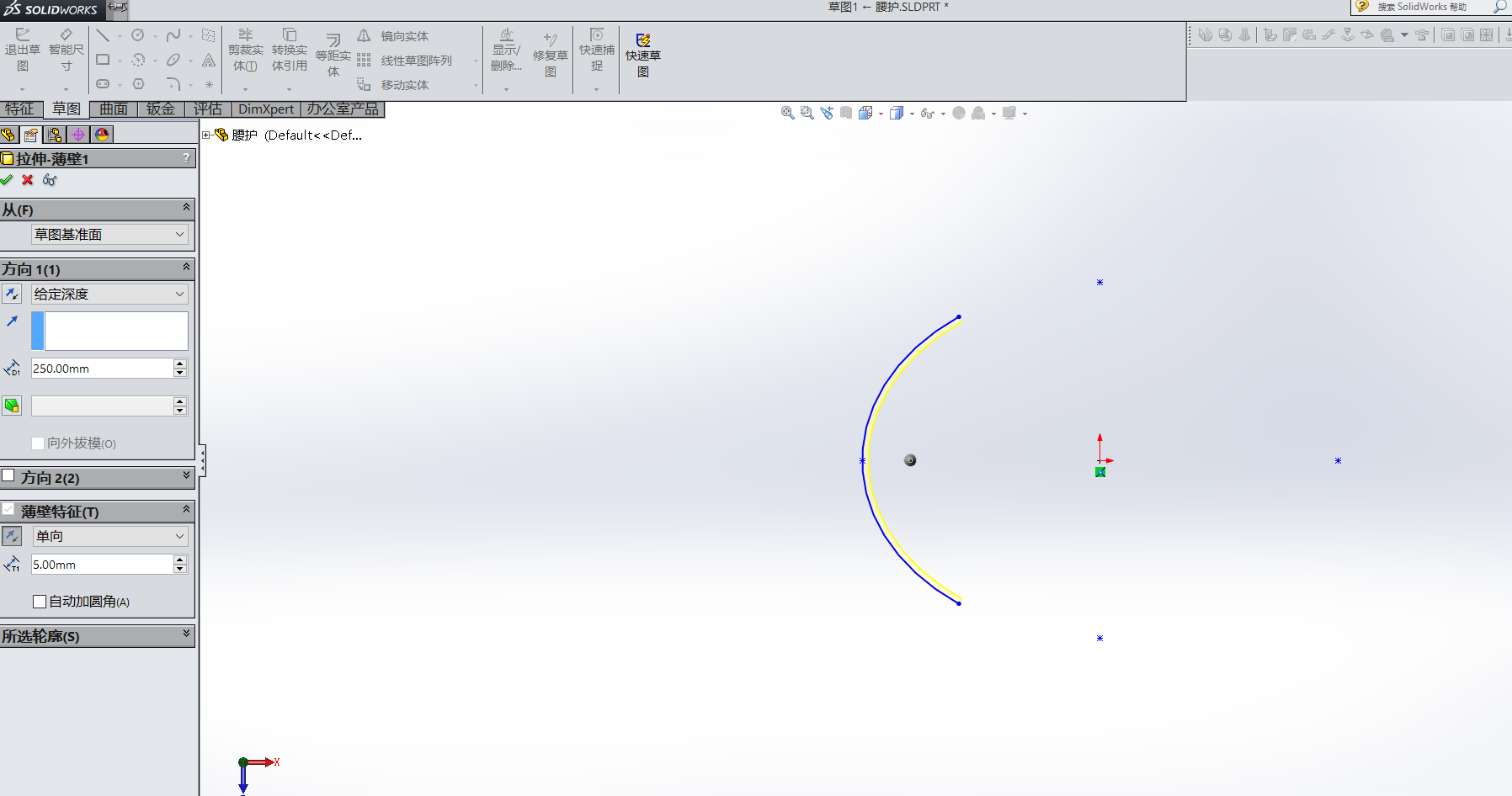Click the reverse direction button for Direction 1
The width and height of the screenshot is (1512, 796).
12,294
